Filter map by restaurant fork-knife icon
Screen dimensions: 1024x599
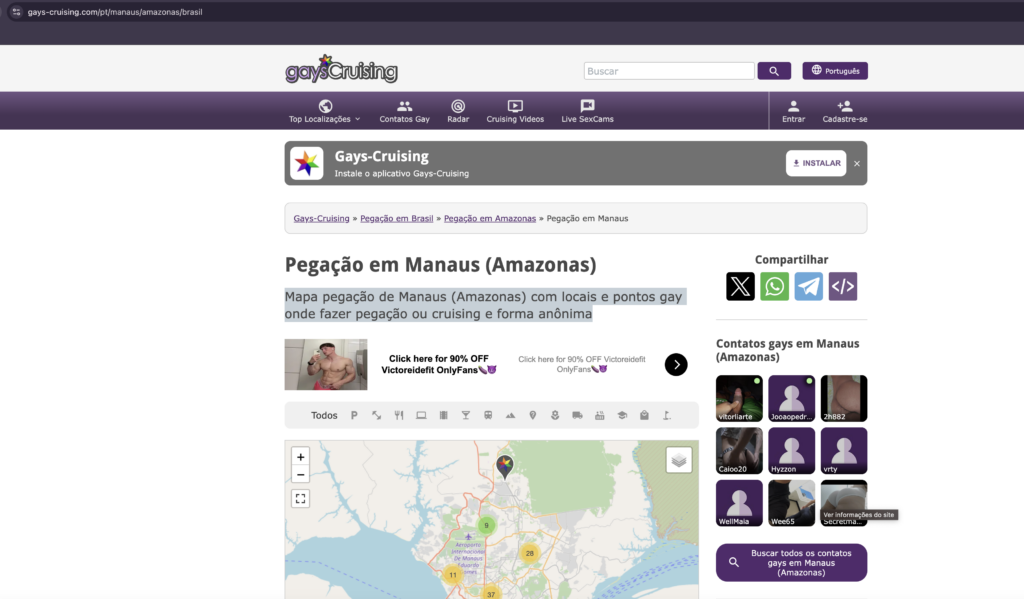point(399,415)
